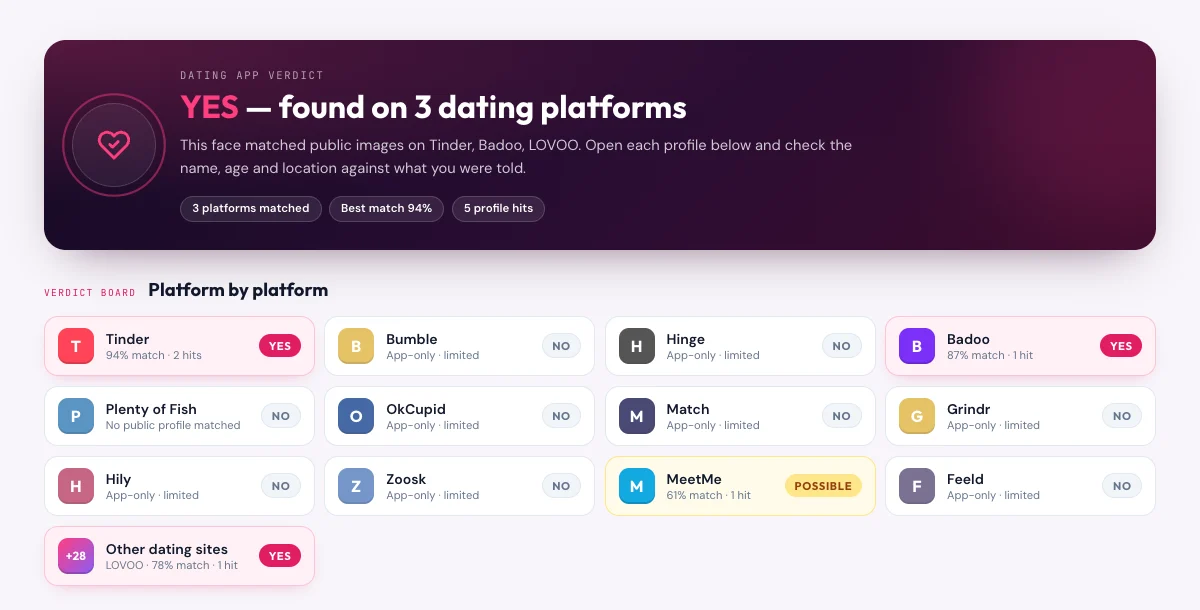Click the +28 other sites icon
The width and height of the screenshot is (1200, 610).
click(x=76, y=556)
